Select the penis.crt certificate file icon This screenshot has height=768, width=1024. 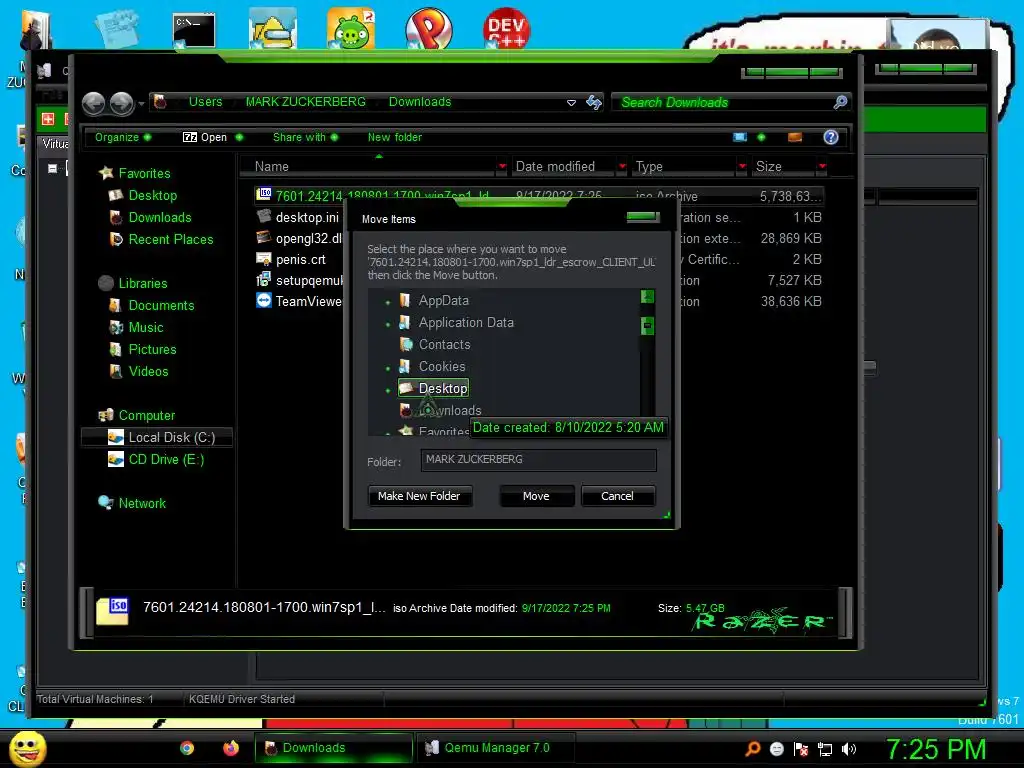264,259
